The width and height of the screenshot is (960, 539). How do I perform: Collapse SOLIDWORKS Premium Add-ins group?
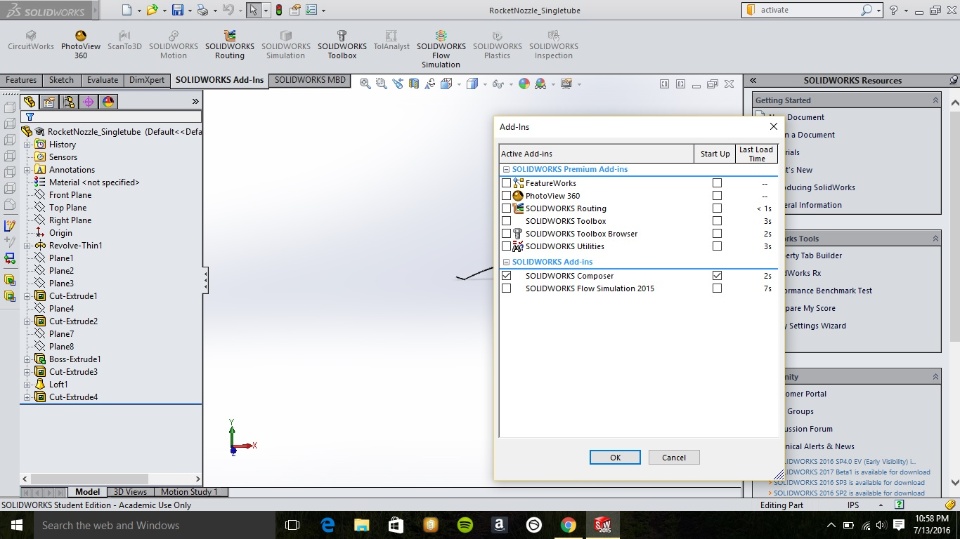tap(506, 170)
